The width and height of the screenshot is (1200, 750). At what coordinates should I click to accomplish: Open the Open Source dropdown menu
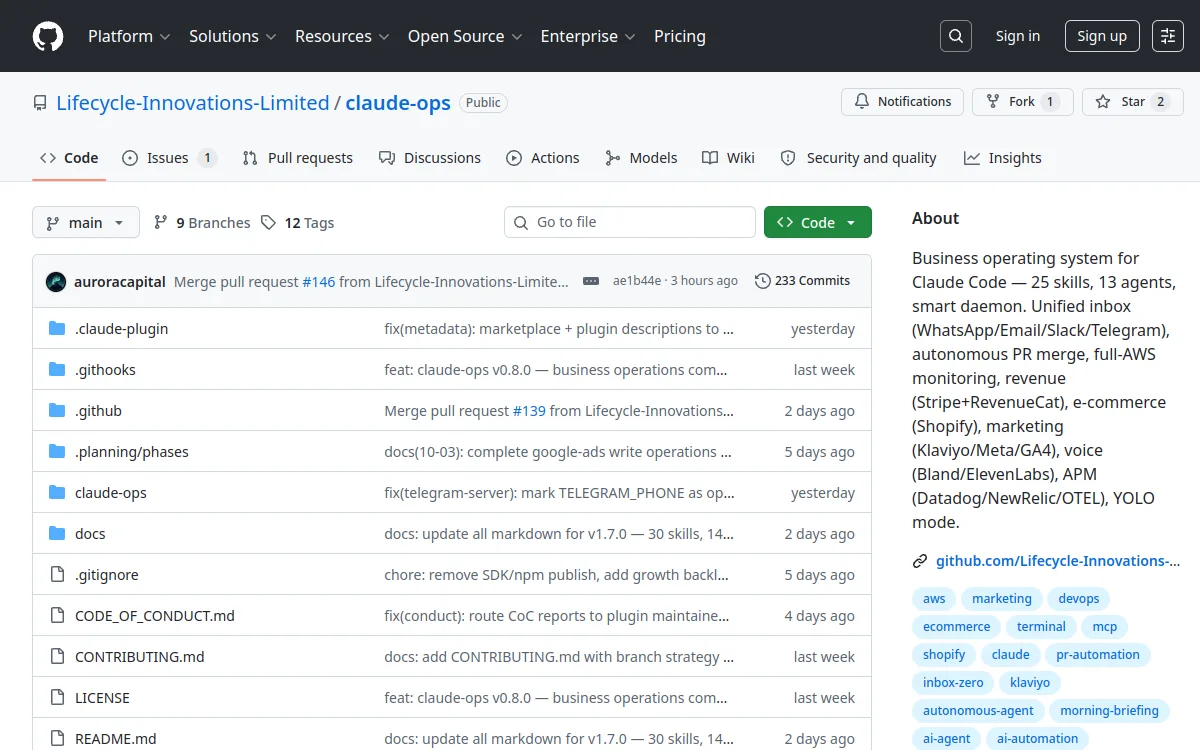465,36
